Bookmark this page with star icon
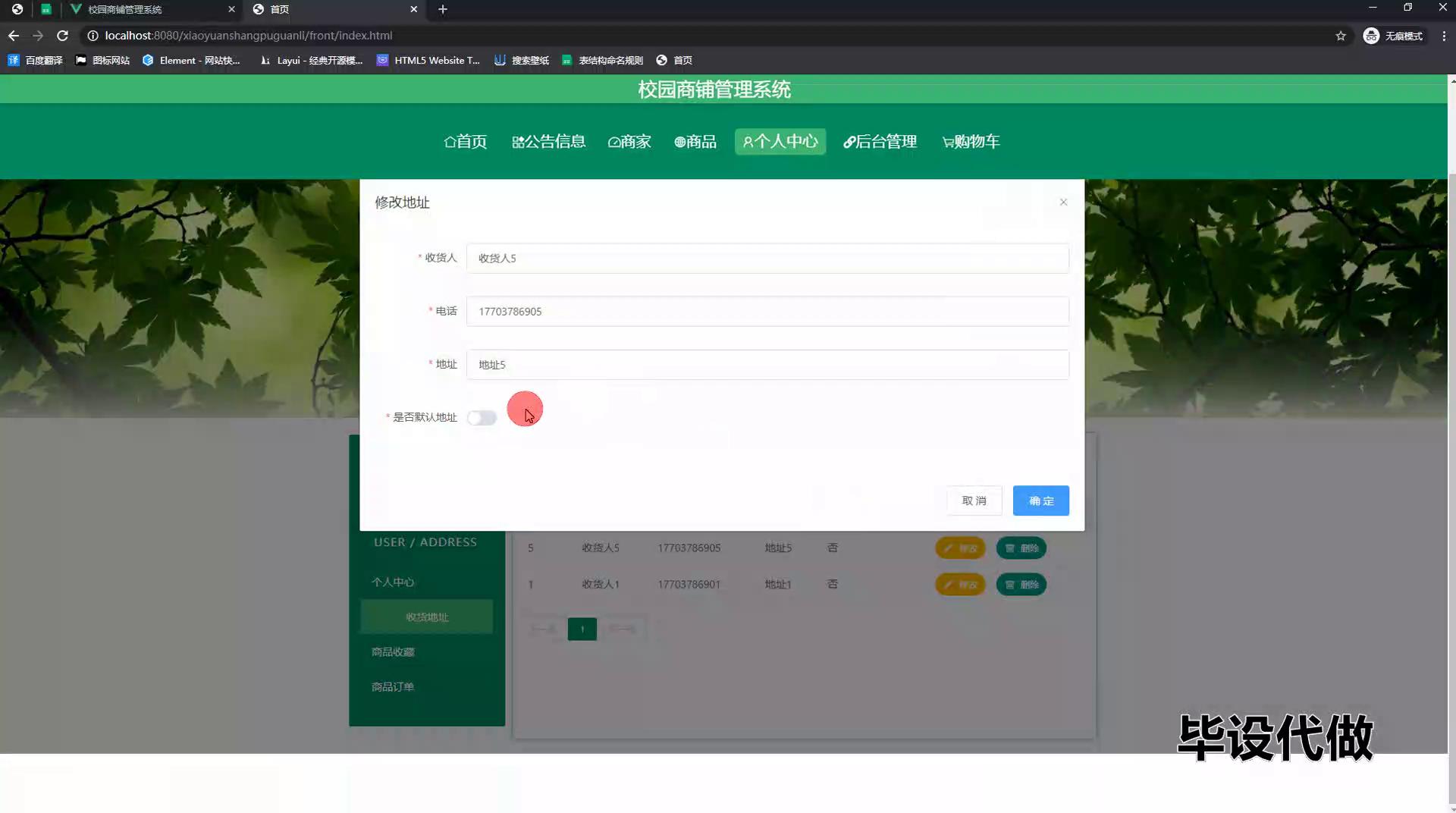 coord(1340,36)
